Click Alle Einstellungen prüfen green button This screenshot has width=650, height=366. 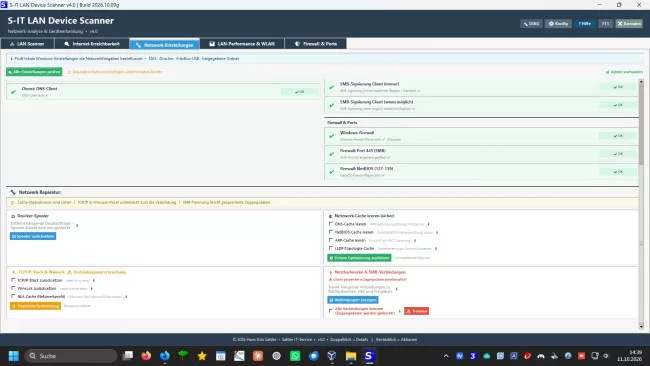(34, 72)
